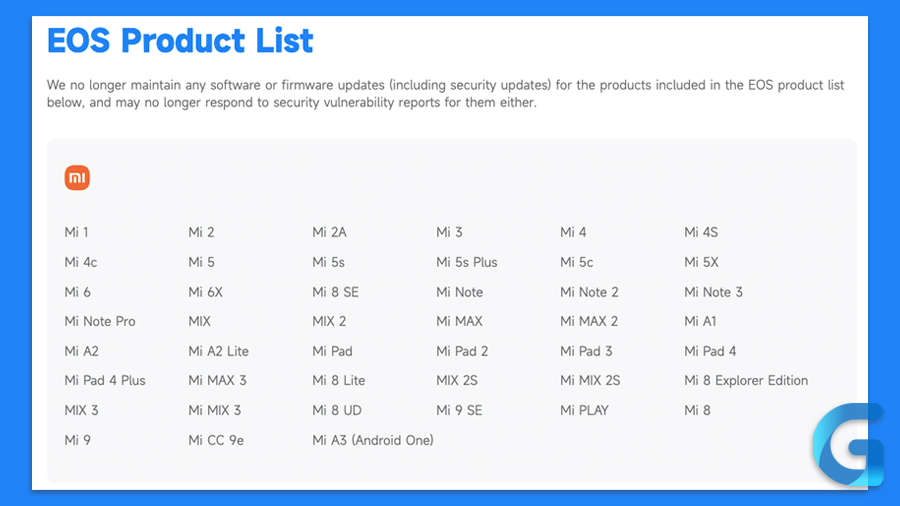The height and width of the screenshot is (506, 900).
Task: Click MIX 2 in the product list
Action: (x=329, y=321)
